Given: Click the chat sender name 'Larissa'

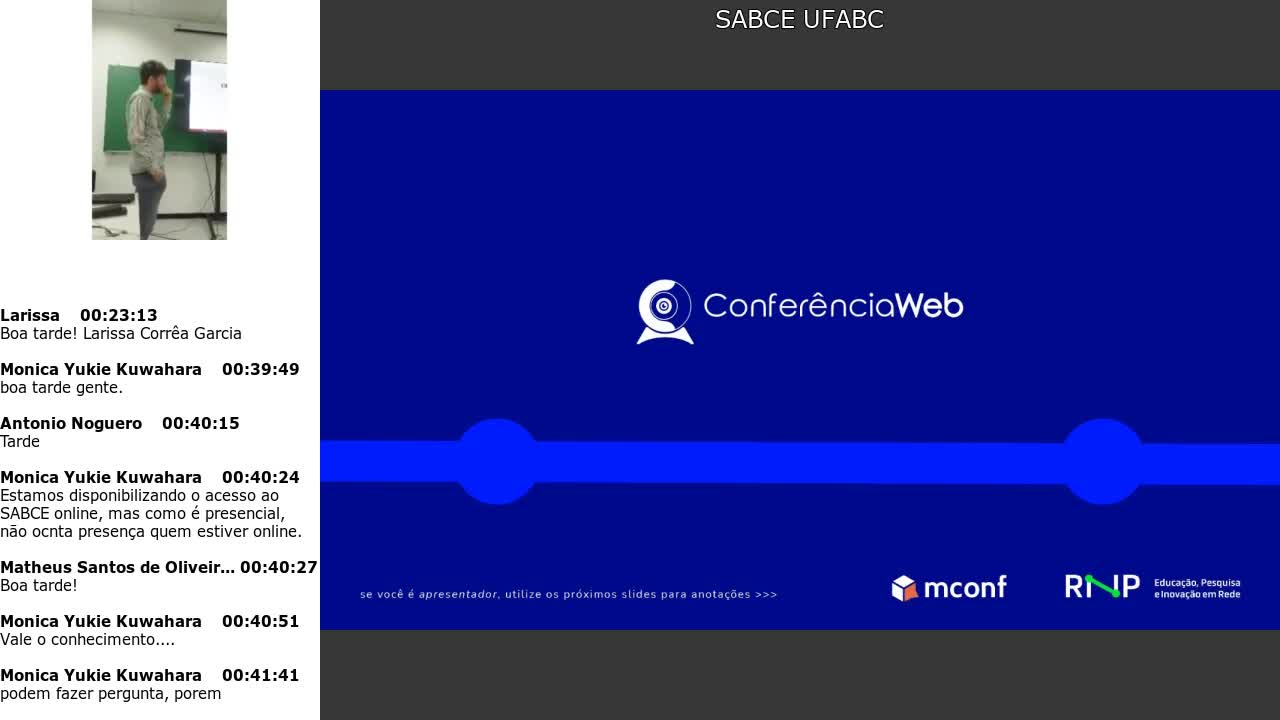Looking at the screenshot, I should (x=30, y=316).
